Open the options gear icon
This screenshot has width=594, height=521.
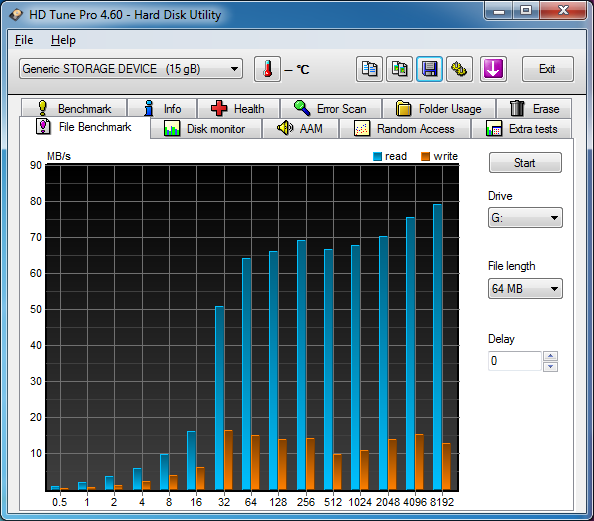459,69
